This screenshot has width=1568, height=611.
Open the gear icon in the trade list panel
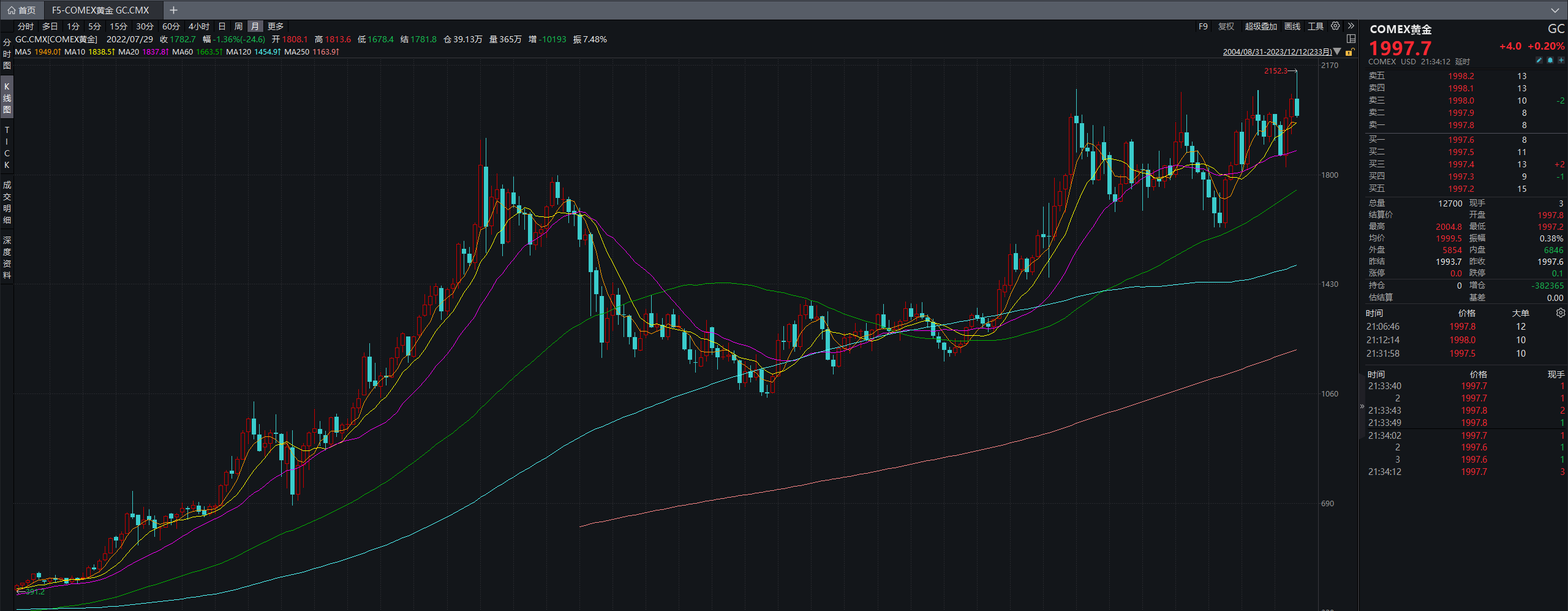(1559, 313)
